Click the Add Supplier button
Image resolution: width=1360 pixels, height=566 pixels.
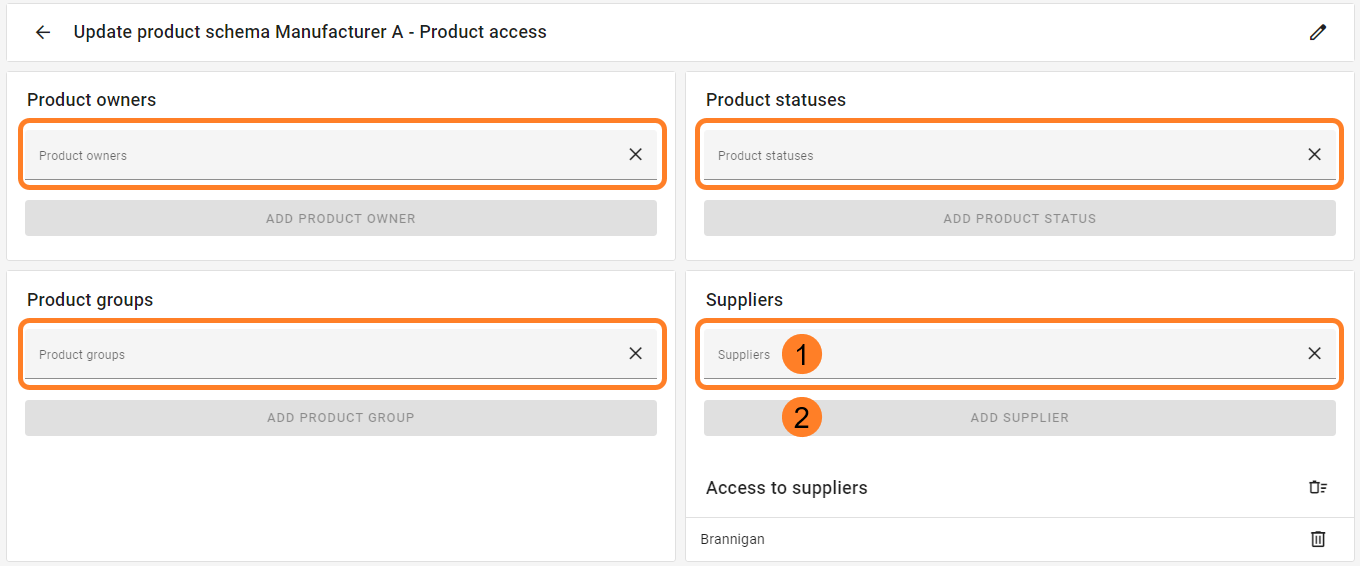click(1020, 418)
